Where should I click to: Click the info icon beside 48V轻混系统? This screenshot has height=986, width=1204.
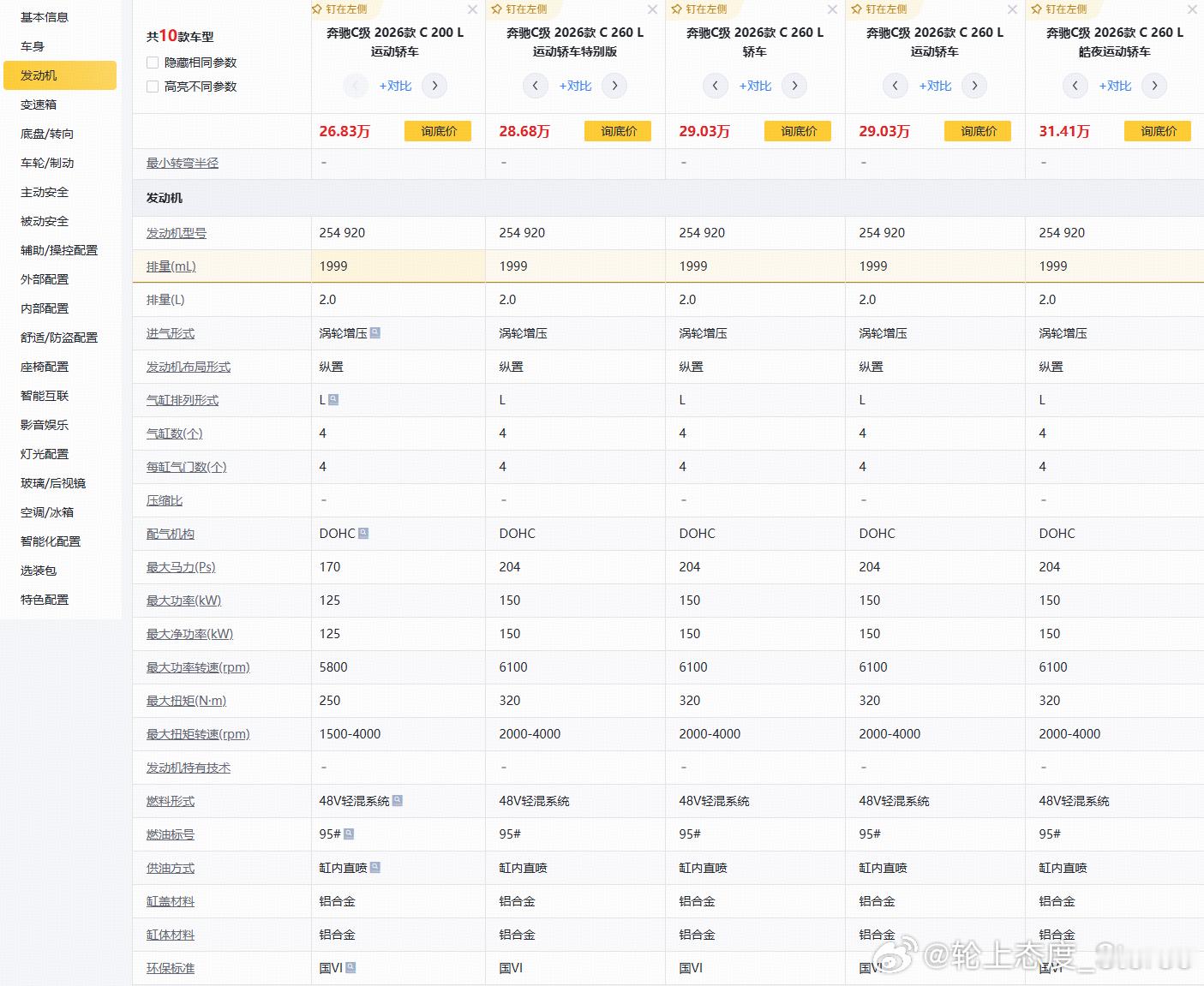(396, 801)
